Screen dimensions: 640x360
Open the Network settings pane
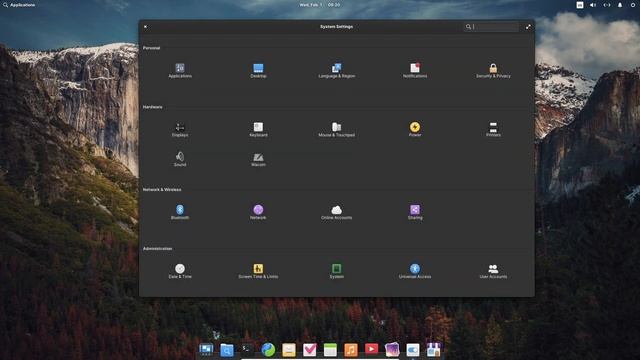click(258, 212)
